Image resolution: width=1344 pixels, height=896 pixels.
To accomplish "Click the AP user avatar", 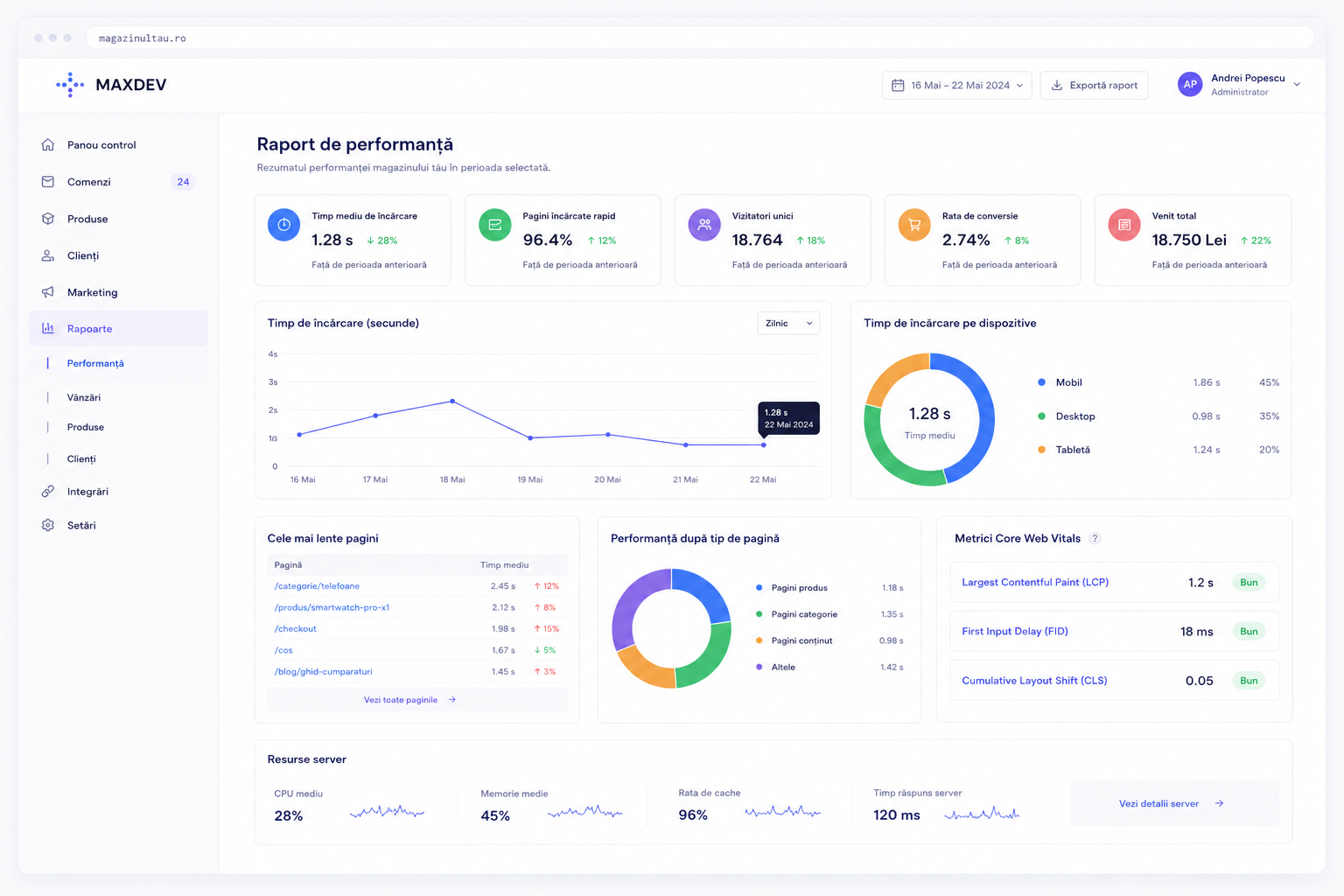I will tap(1190, 84).
